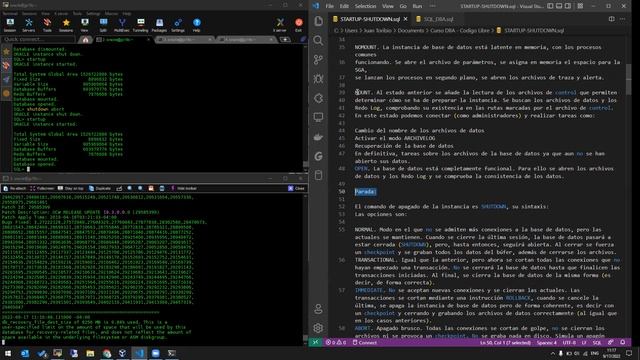Click Duplicate in detached terminal toolbar

(100, 188)
